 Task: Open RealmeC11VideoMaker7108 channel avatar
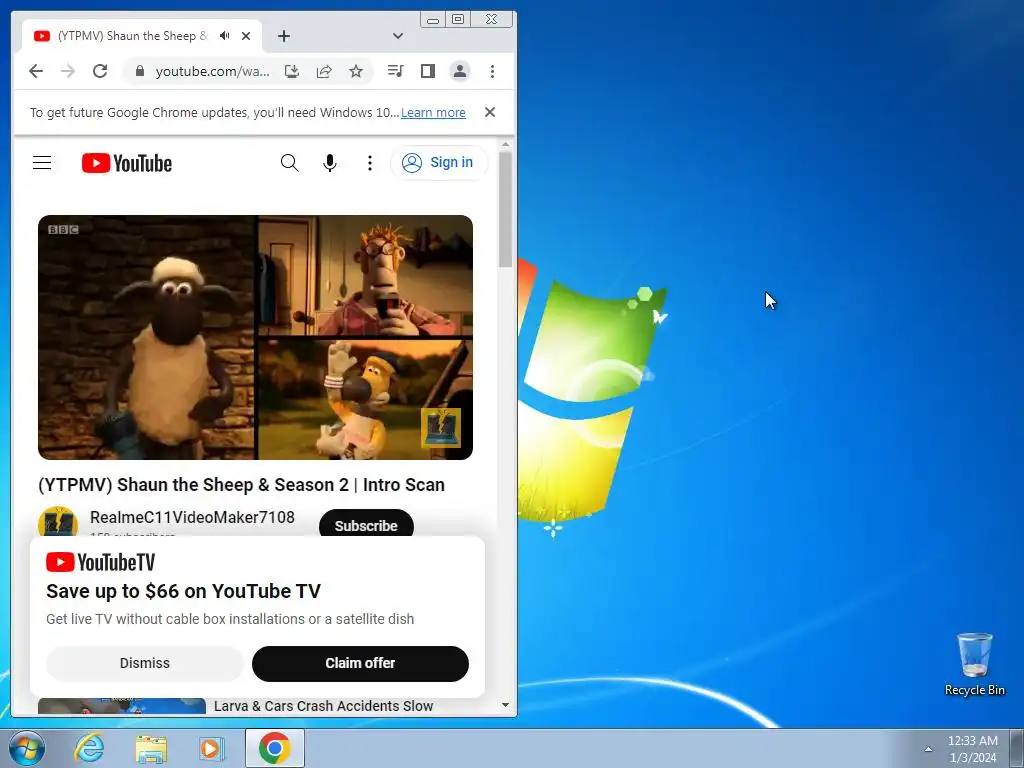(x=57, y=522)
